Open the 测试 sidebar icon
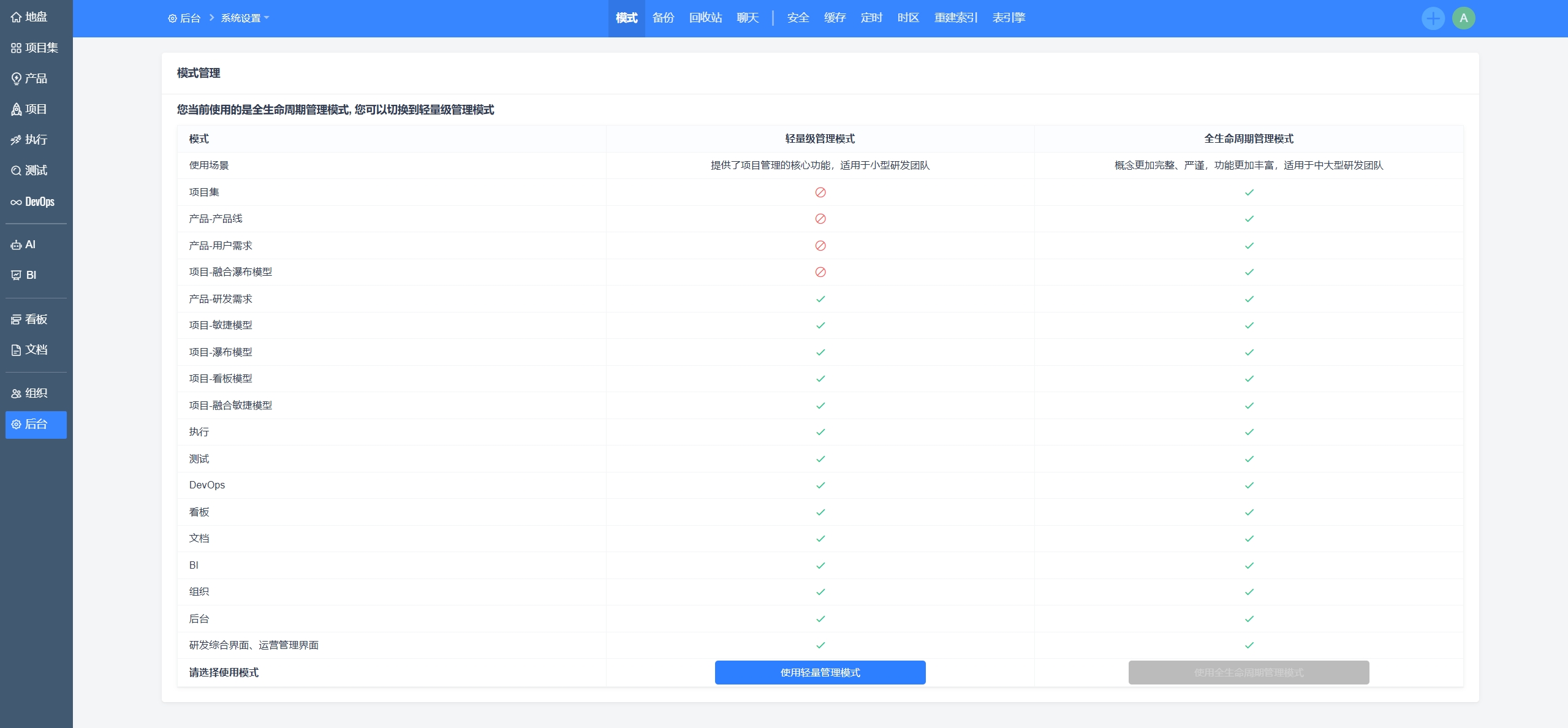This screenshot has width=1568, height=728. 17,170
